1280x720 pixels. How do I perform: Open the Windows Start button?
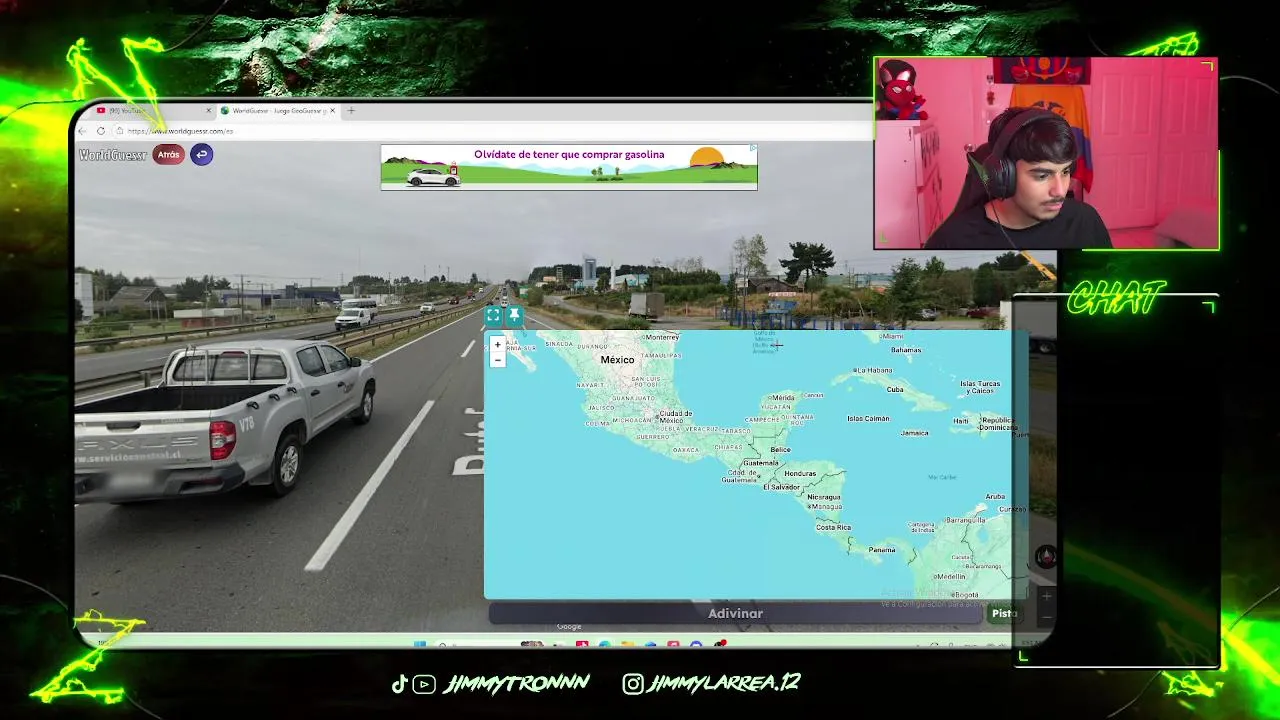click(x=419, y=644)
